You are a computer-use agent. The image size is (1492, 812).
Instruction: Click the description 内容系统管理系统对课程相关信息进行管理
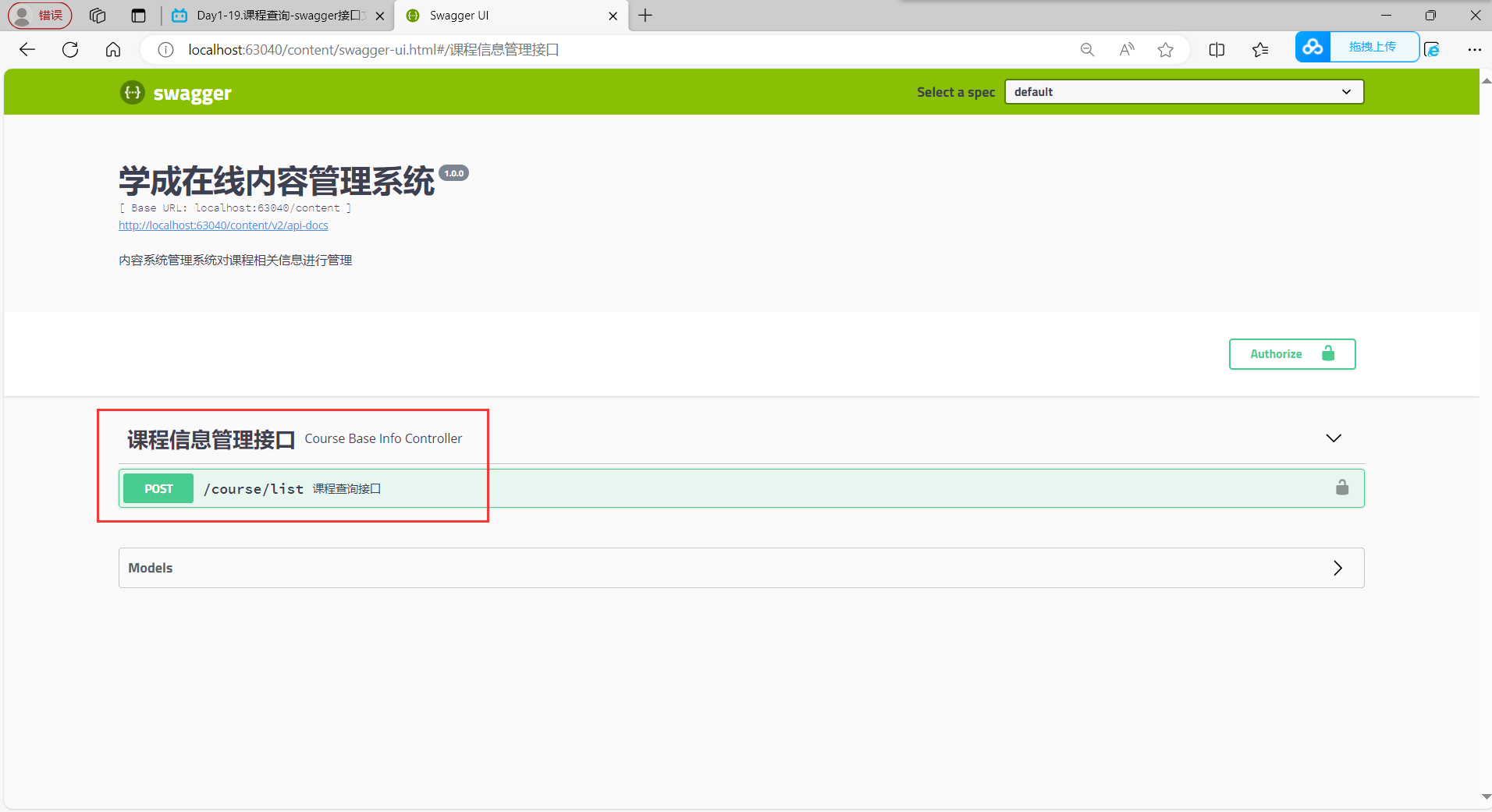[x=236, y=260]
